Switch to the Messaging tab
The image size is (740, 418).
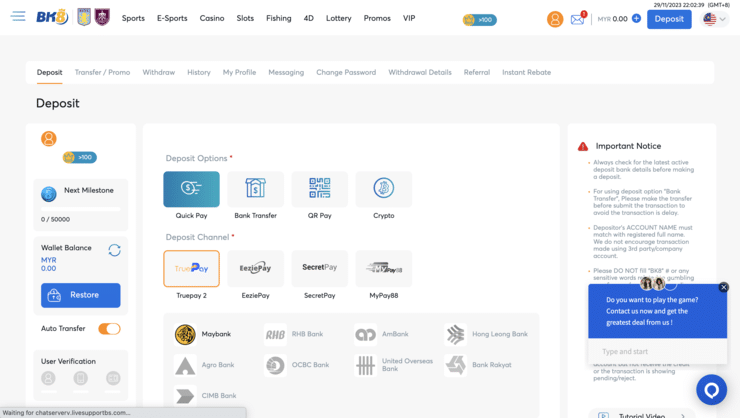(x=286, y=73)
